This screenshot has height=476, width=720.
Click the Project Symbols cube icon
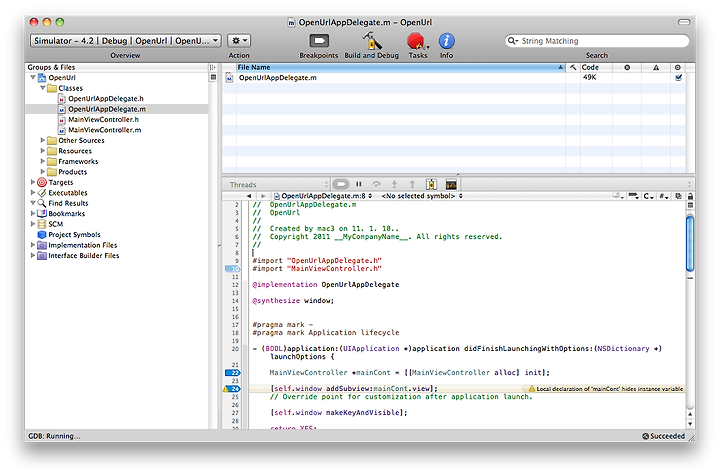tap(42, 235)
